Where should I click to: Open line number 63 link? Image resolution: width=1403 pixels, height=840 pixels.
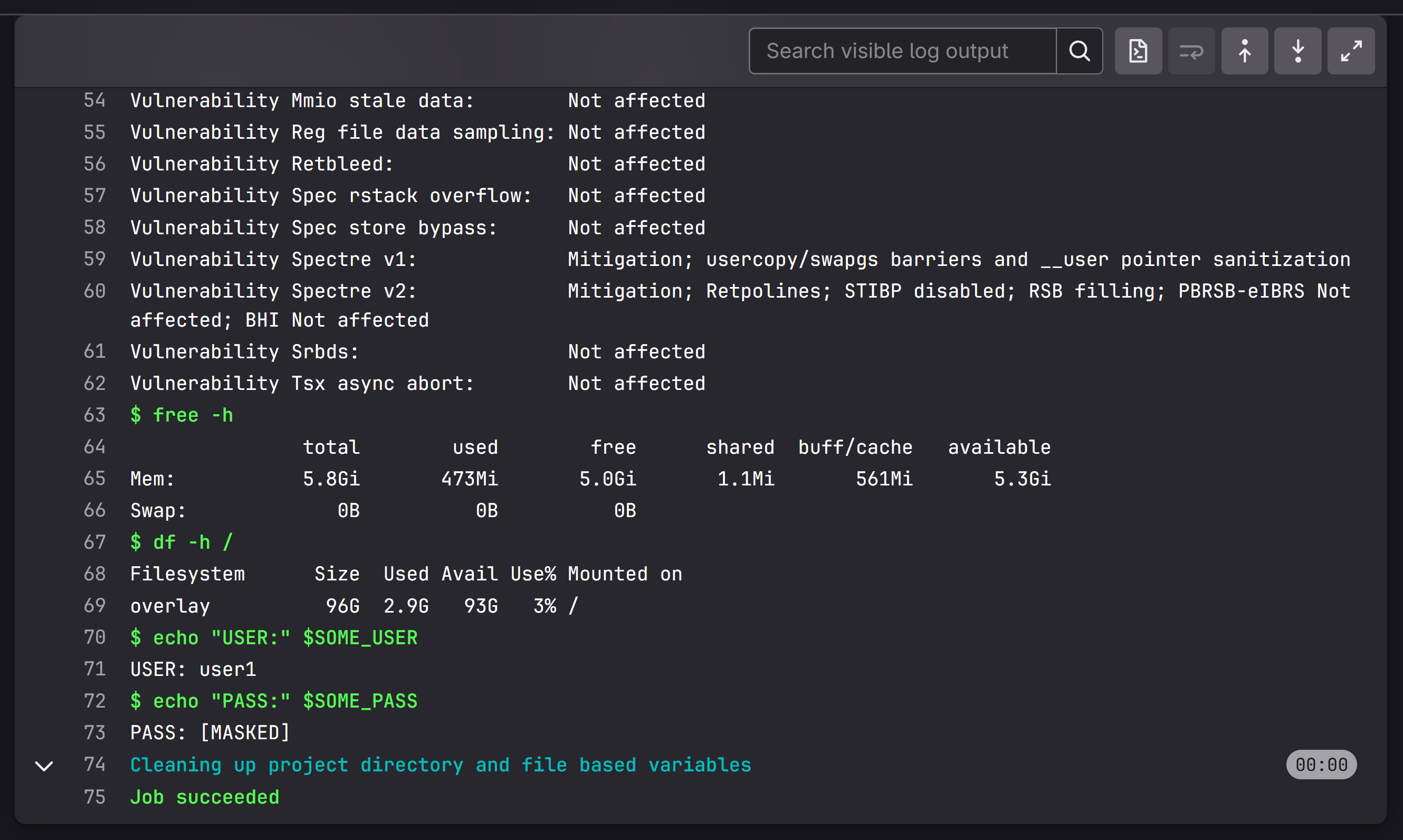tap(94, 415)
